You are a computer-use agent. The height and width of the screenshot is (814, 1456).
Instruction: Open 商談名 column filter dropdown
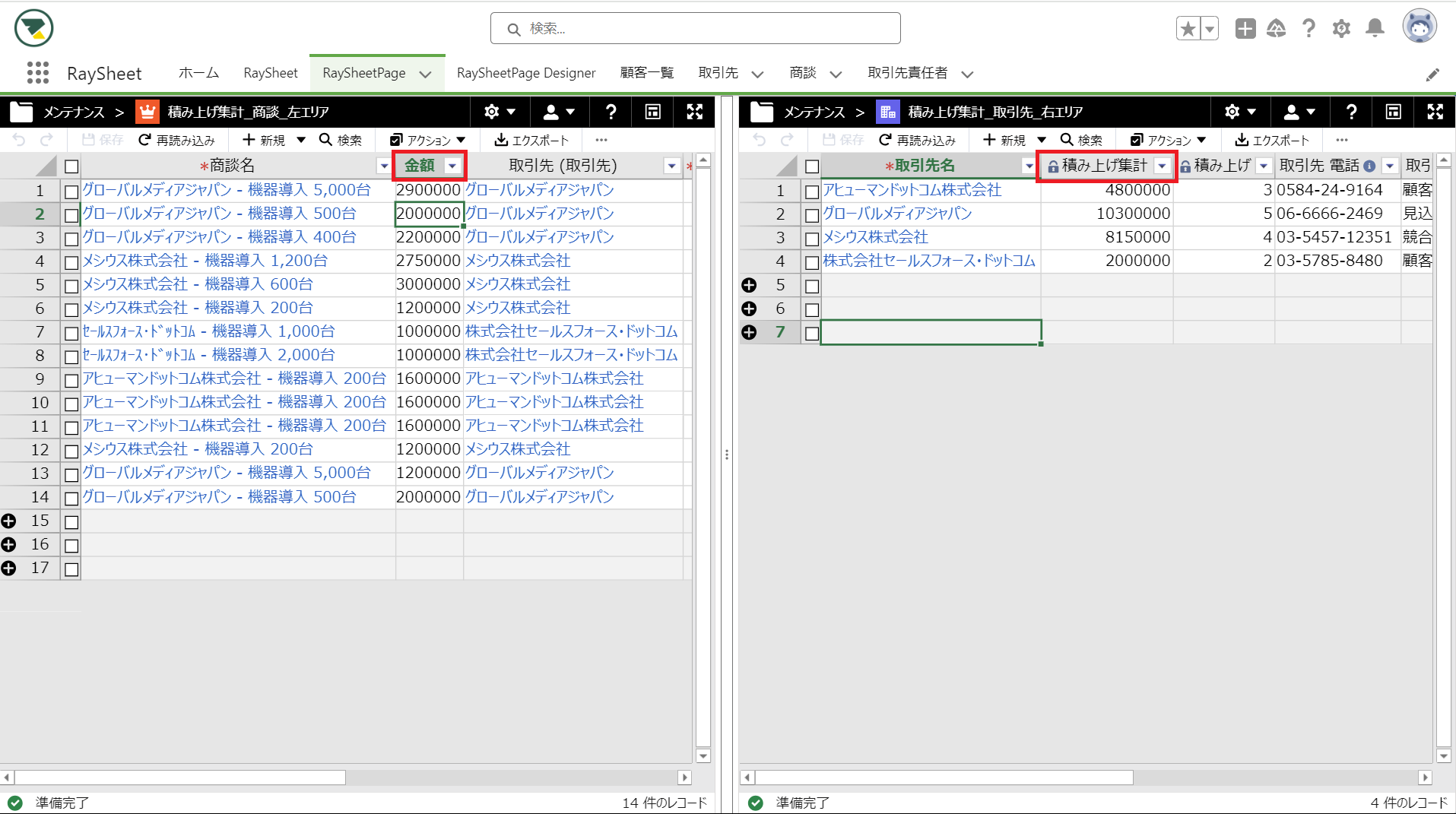click(384, 166)
